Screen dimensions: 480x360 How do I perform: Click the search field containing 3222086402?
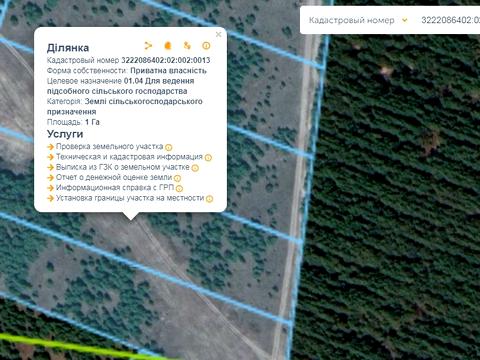[450, 20]
